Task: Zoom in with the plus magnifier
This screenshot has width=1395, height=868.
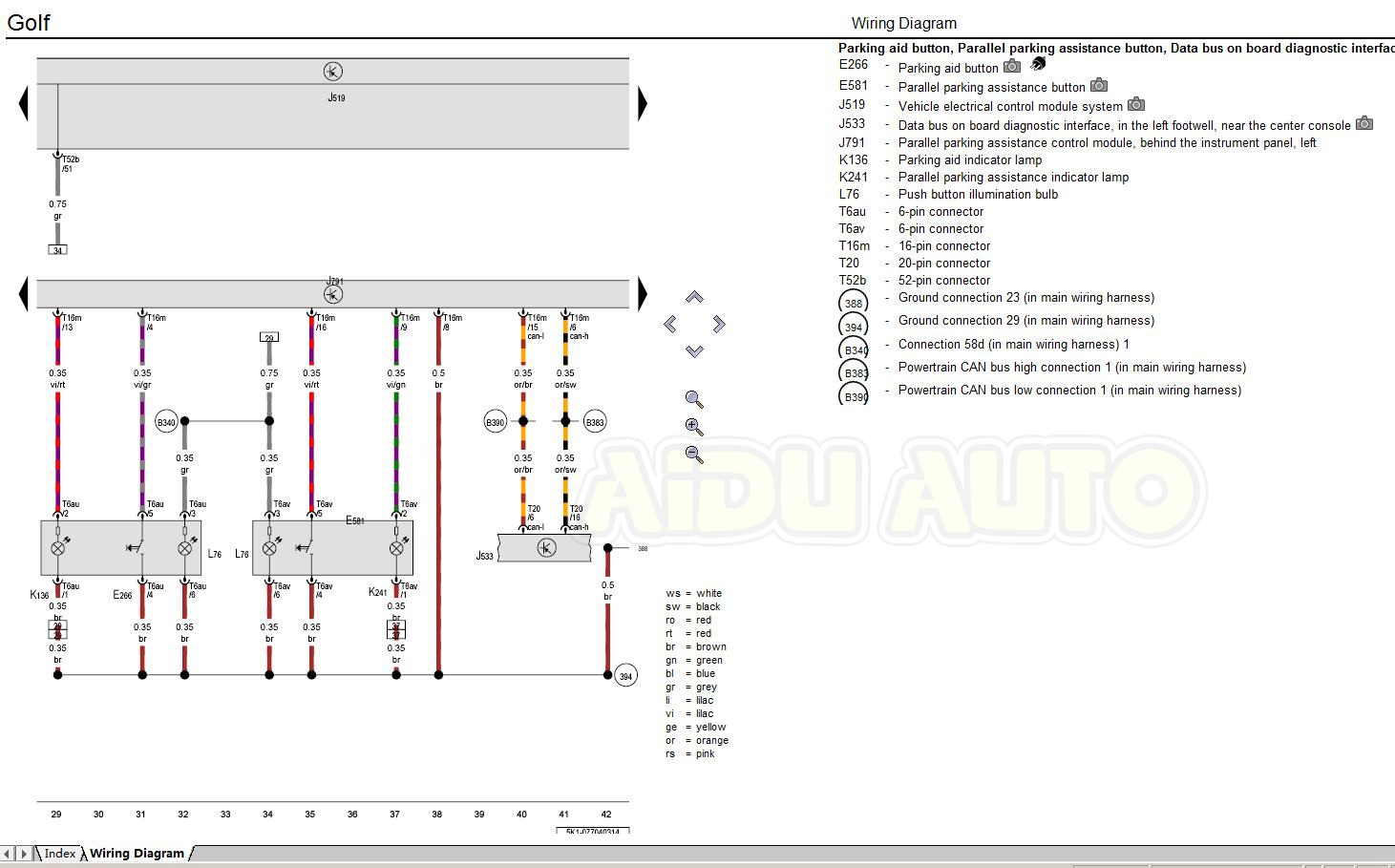Action: [694, 427]
